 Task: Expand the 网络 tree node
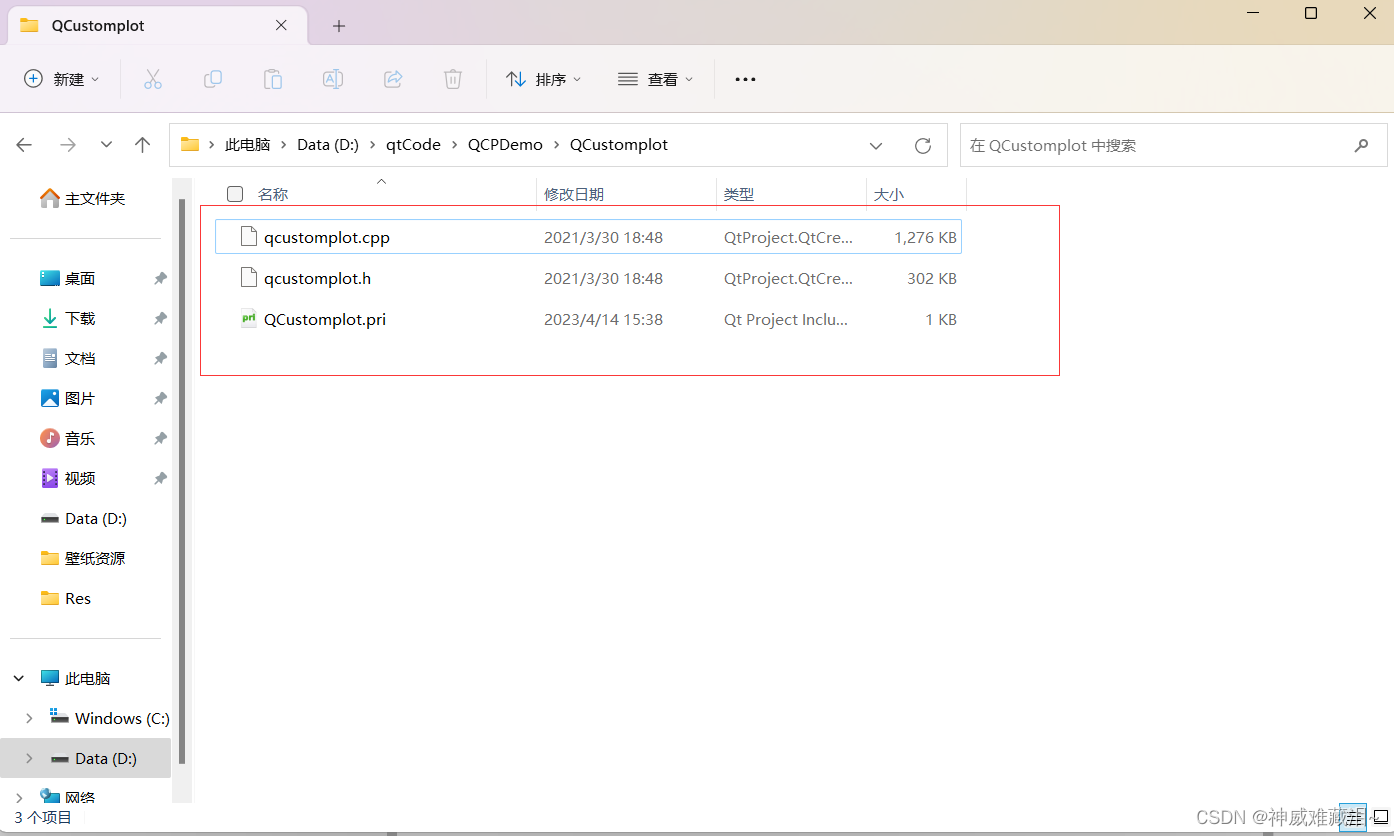click(19, 797)
